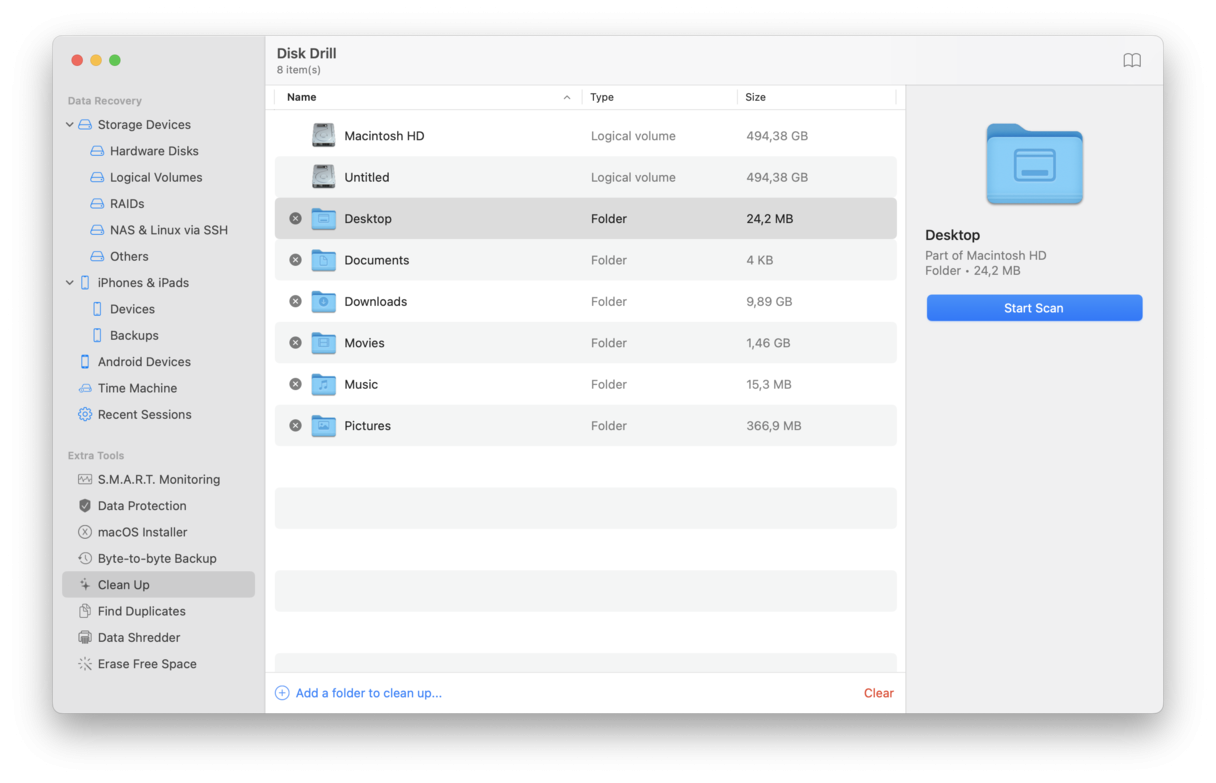This screenshot has height=783, width=1216.
Task: Remove the Downloads folder from cleanup
Action: pyautogui.click(x=294, y=301)
